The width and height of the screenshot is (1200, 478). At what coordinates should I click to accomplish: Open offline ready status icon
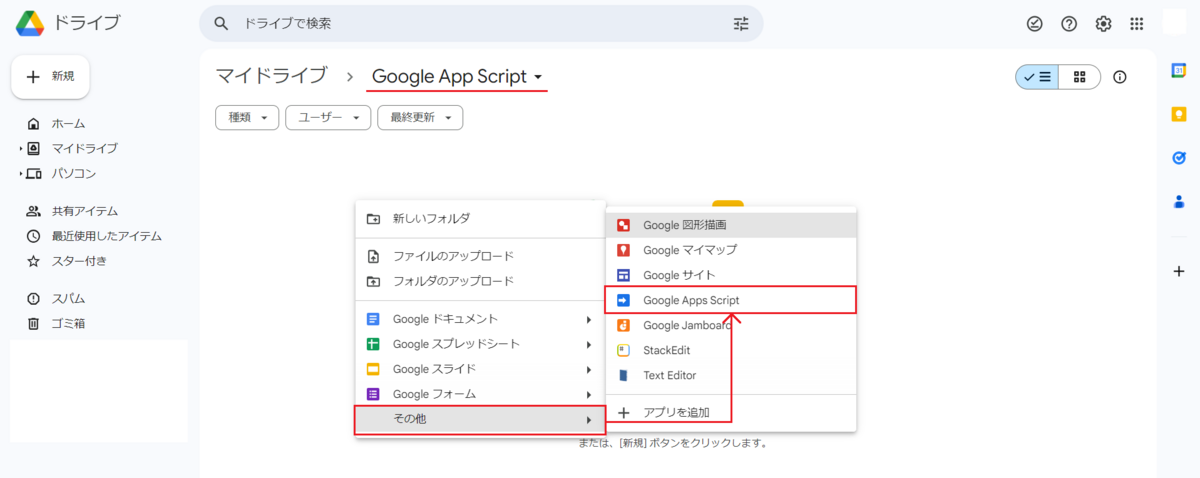1035,23
